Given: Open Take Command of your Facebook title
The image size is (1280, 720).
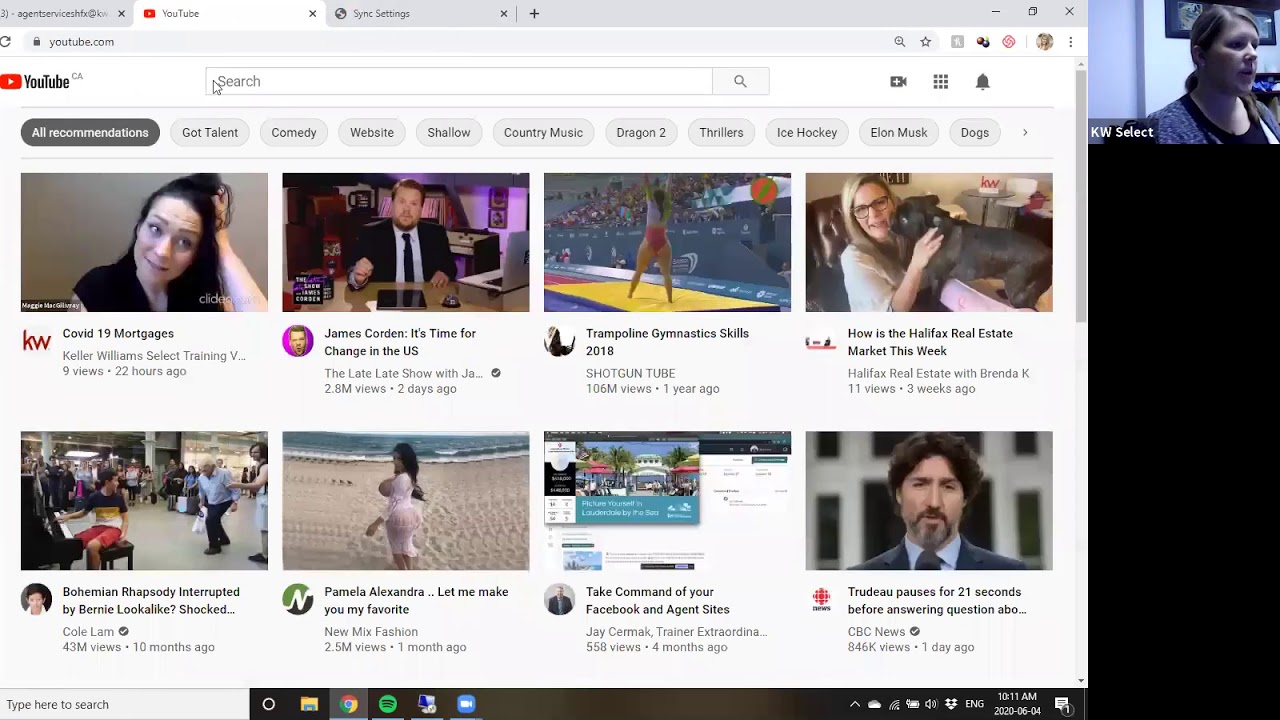Looking at the screenshot, I should click(x=658, y=600).
